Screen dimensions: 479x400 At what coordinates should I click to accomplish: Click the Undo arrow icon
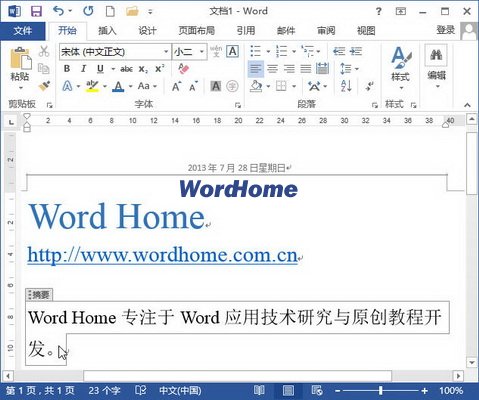59,11
